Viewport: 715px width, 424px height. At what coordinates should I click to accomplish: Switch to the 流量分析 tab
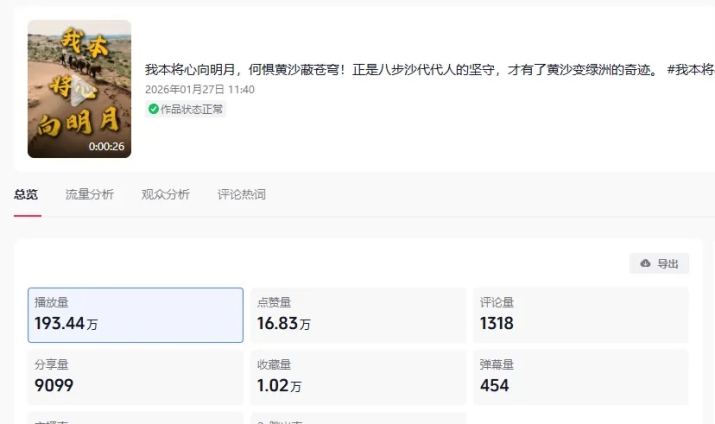point(89,195)
